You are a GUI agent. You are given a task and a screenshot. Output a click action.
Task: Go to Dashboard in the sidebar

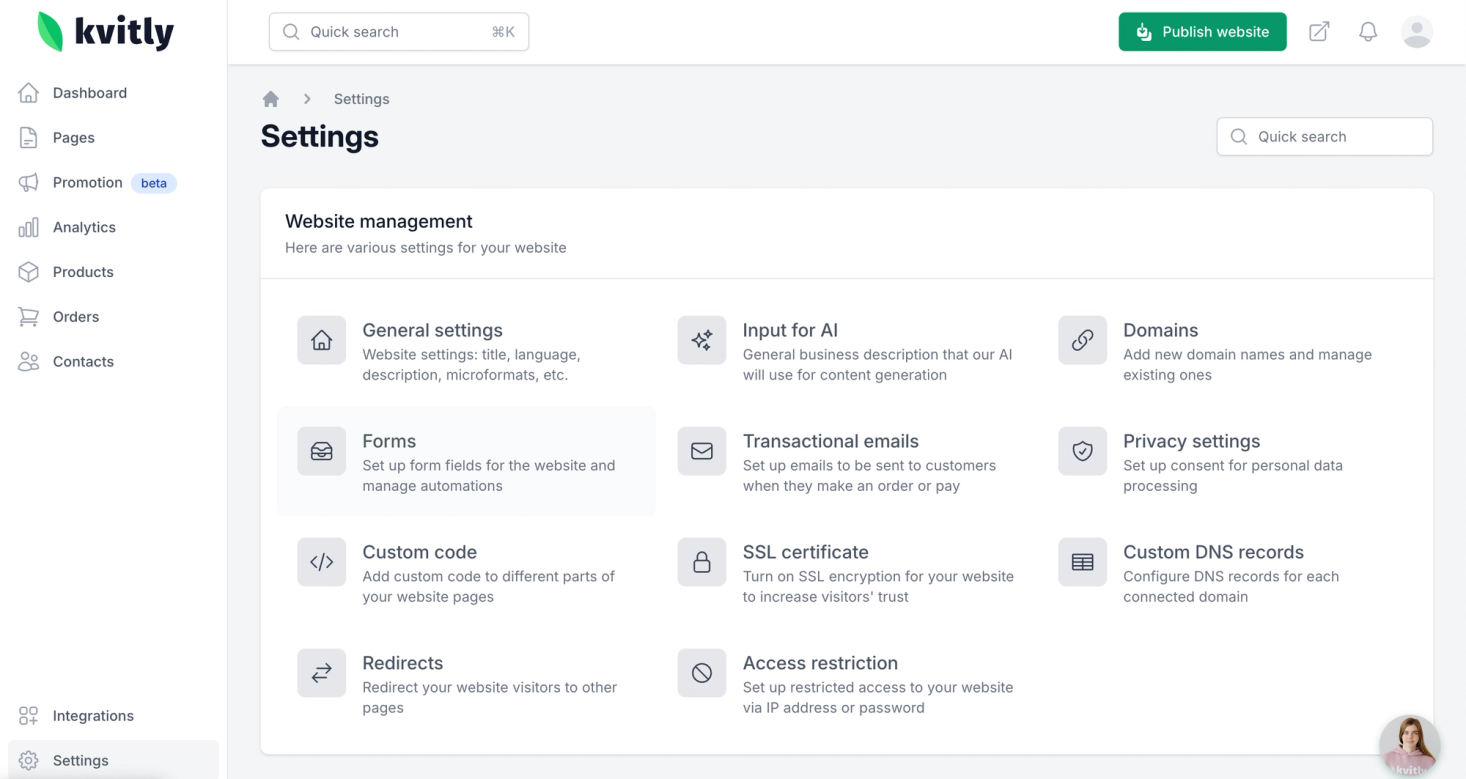click(90, 93)
